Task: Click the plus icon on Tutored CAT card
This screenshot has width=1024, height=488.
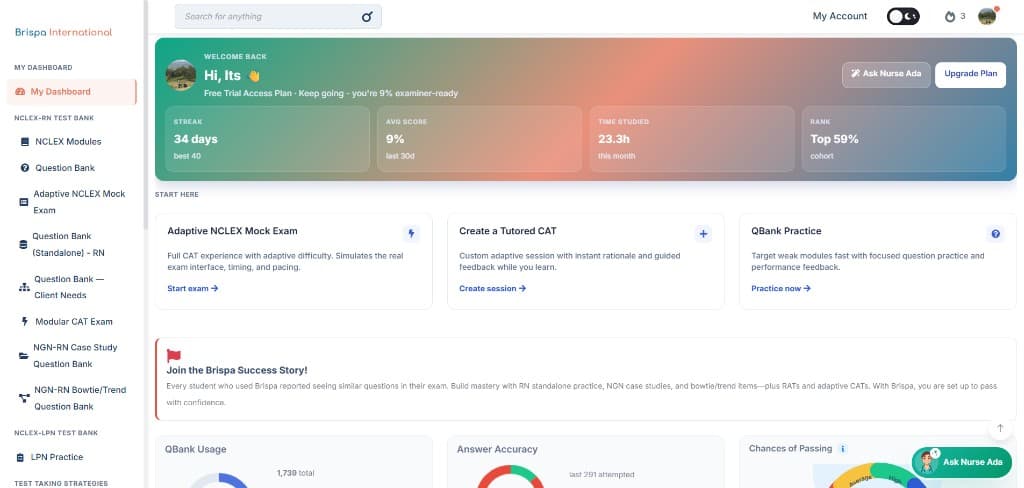Action: [x=703, y=234]
